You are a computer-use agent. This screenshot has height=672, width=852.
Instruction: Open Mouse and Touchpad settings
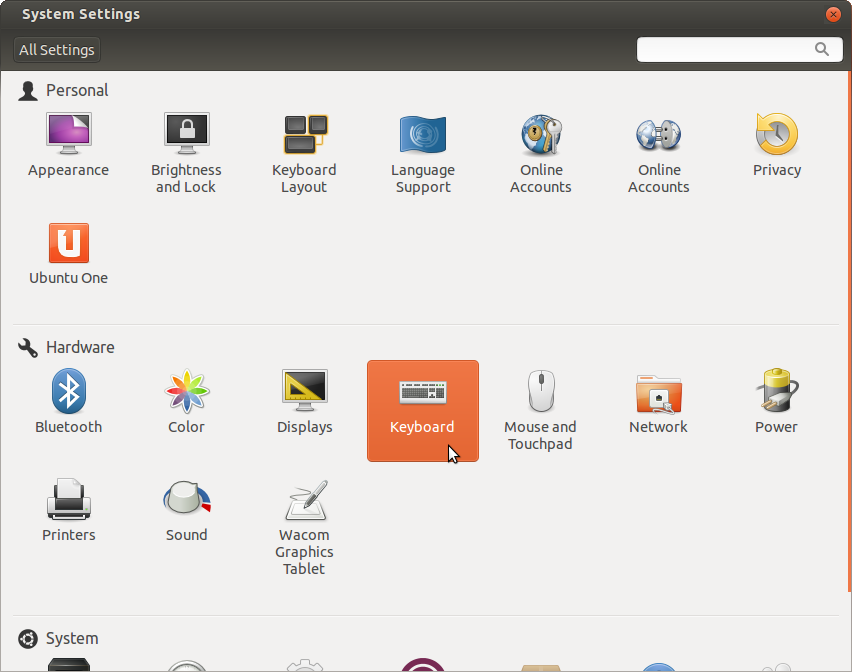coord(540,410)
